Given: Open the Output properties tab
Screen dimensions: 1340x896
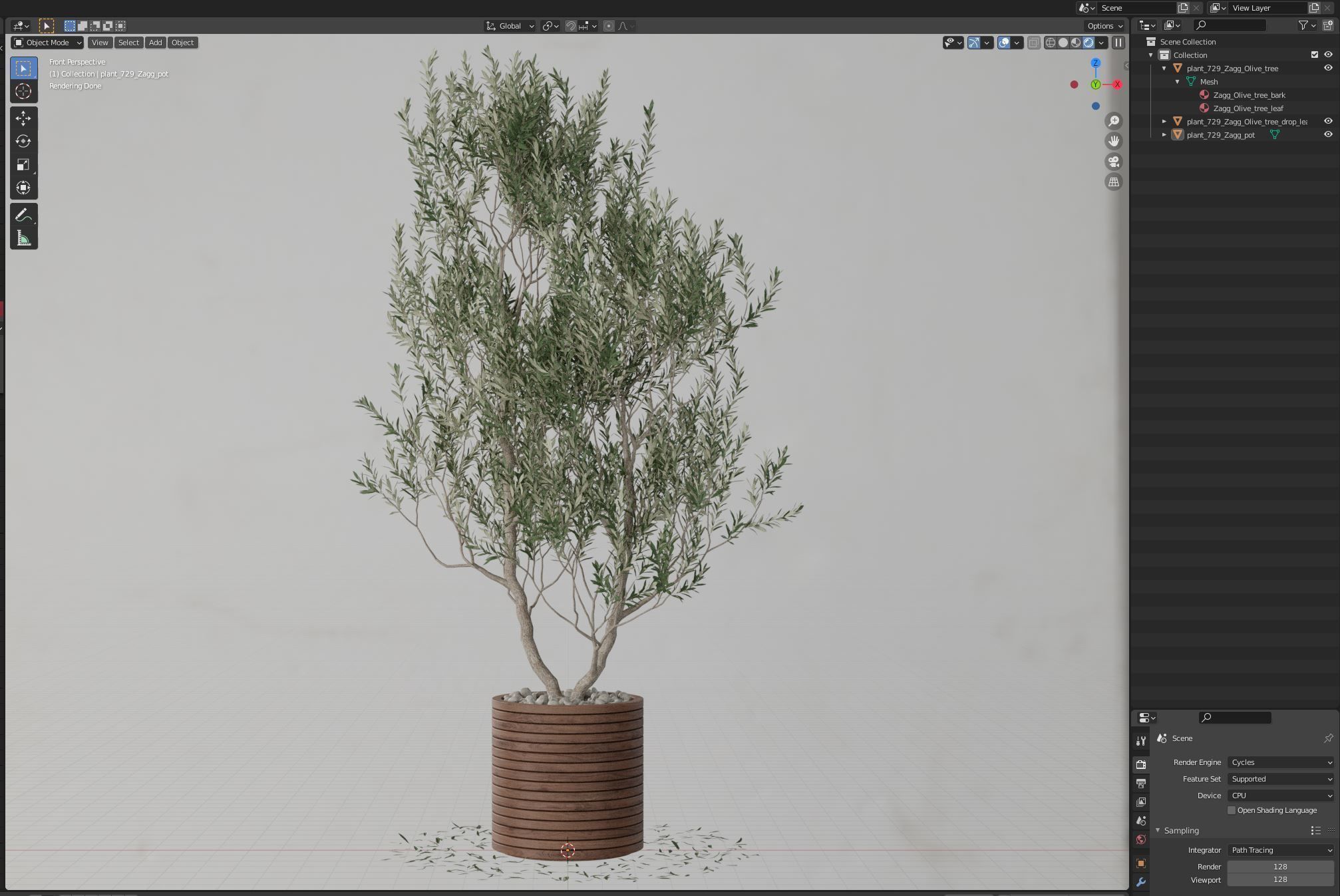Looking at the screenshot, I should point(1141,784).
